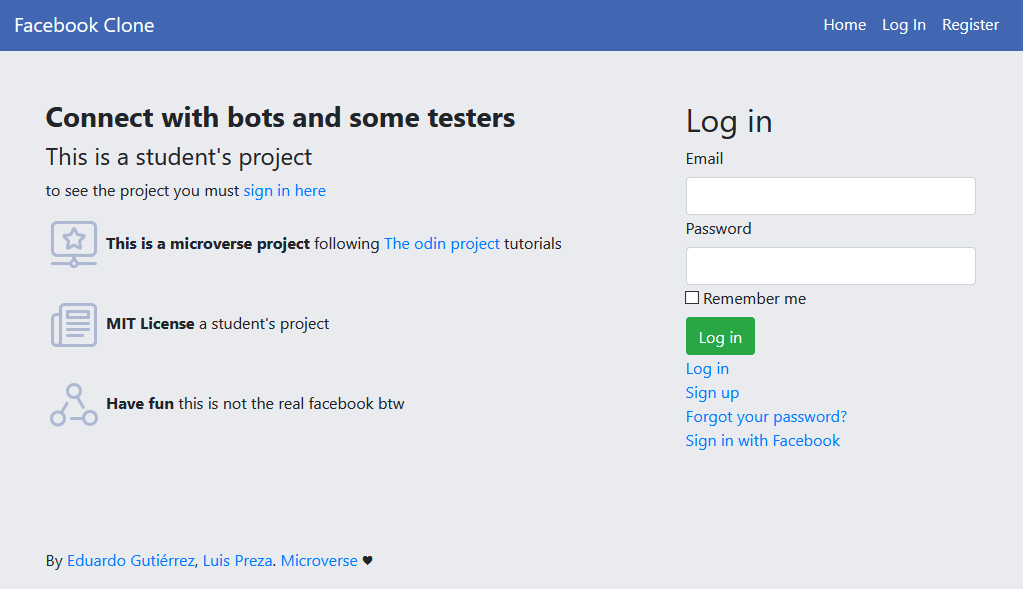
Task: Click 'This is a microverse project' text
Action: (208, 244)
